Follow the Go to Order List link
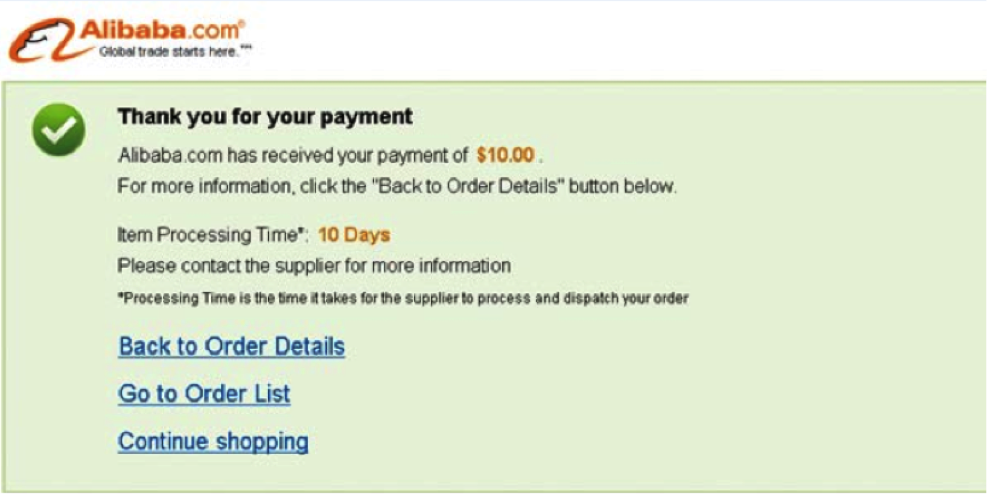Screen dimensions: 988x494 point(204,394)
